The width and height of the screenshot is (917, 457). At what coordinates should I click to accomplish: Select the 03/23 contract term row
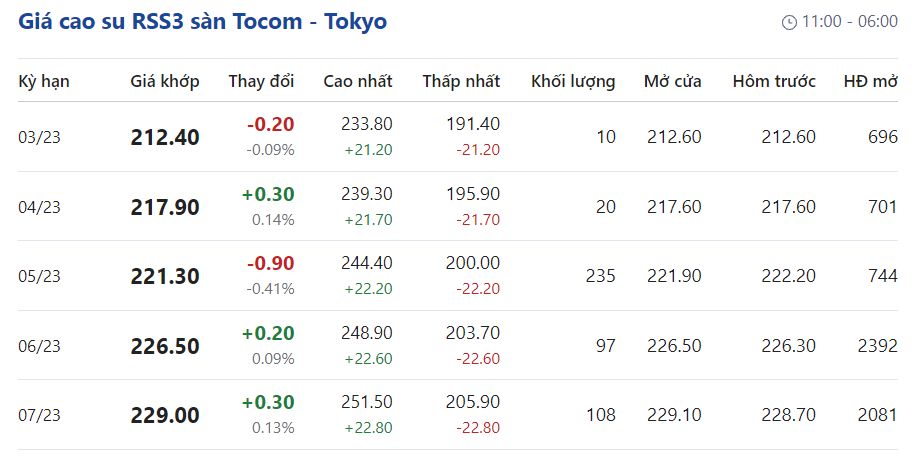[40, 137]
